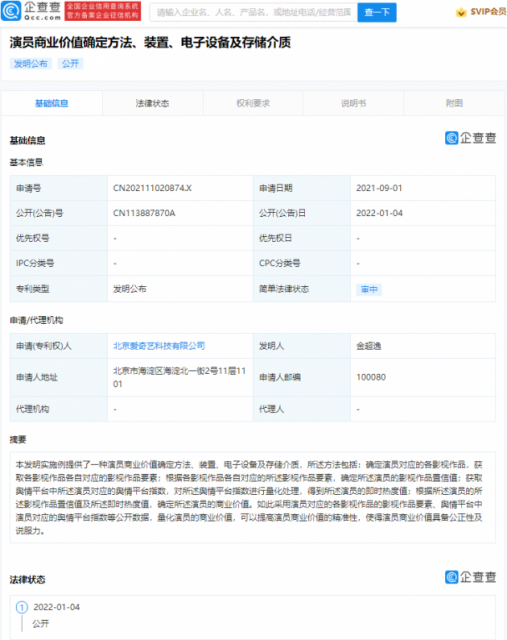
Task: Open SVIP会员 membership link
Action: tap(488, 12)
